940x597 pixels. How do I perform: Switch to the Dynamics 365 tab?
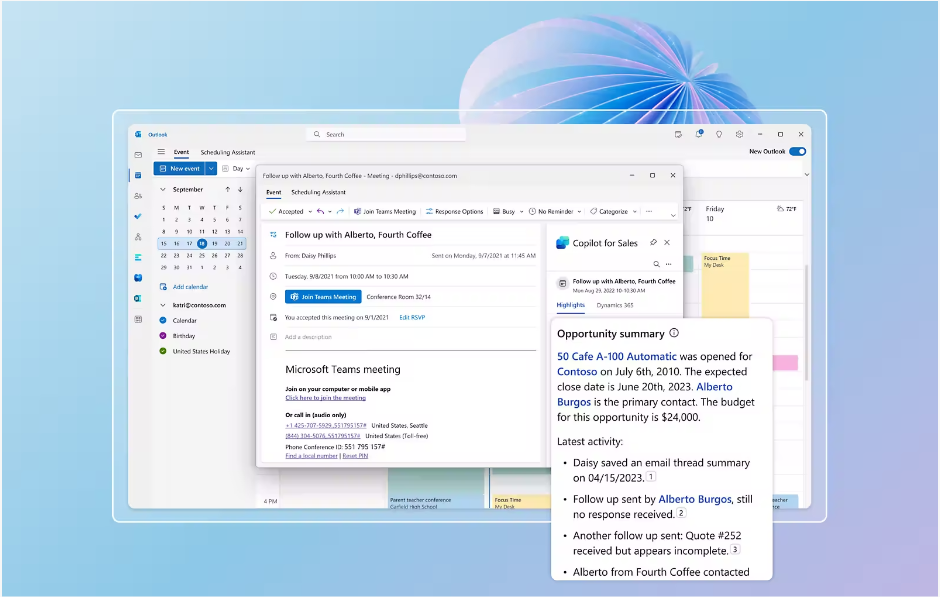pos(614,305)
